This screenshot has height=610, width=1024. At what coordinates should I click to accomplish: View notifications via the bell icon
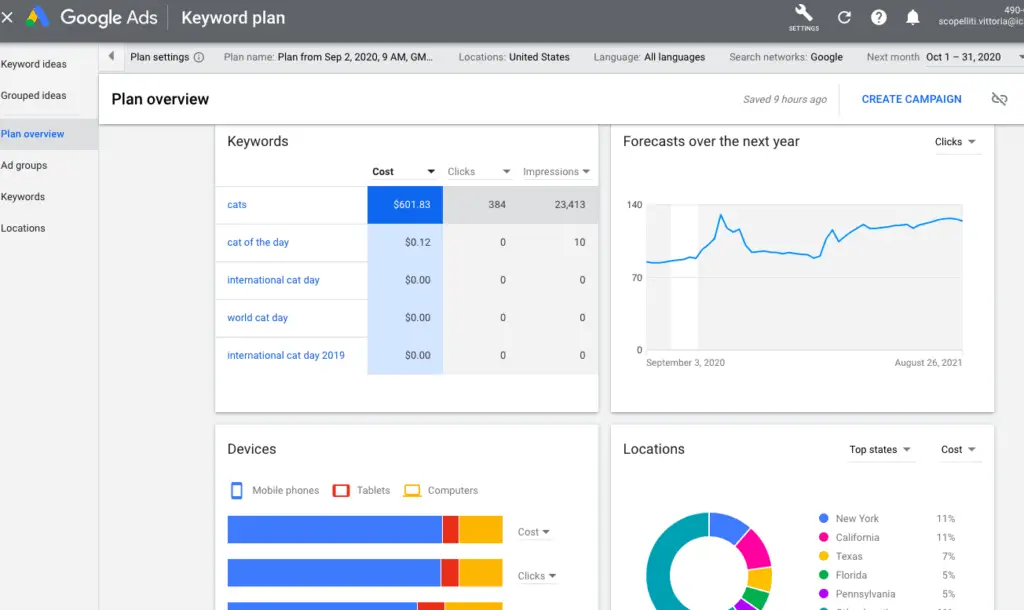(912, 18)
